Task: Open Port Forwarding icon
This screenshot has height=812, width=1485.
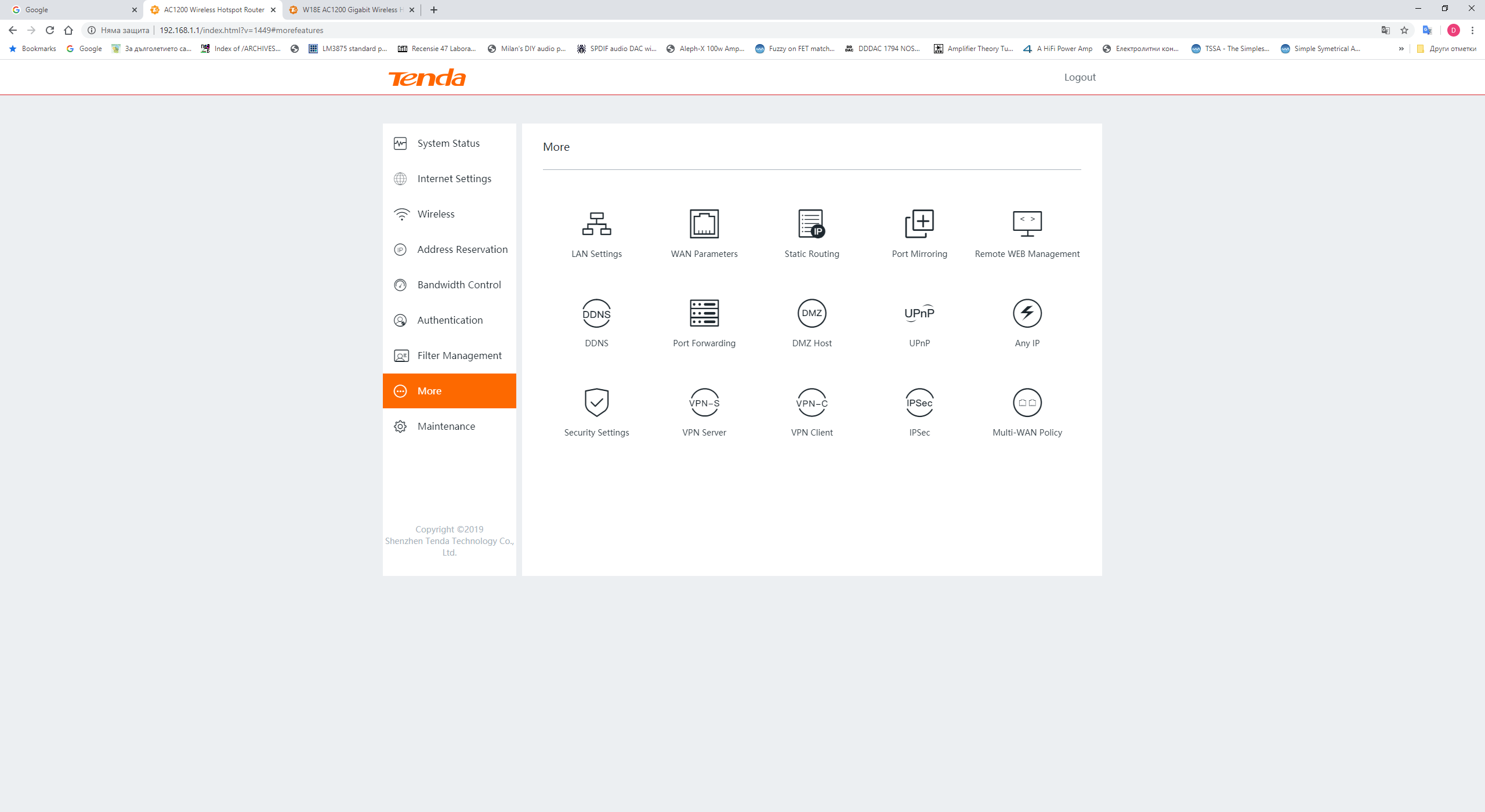Action: (x=704, y=313)
